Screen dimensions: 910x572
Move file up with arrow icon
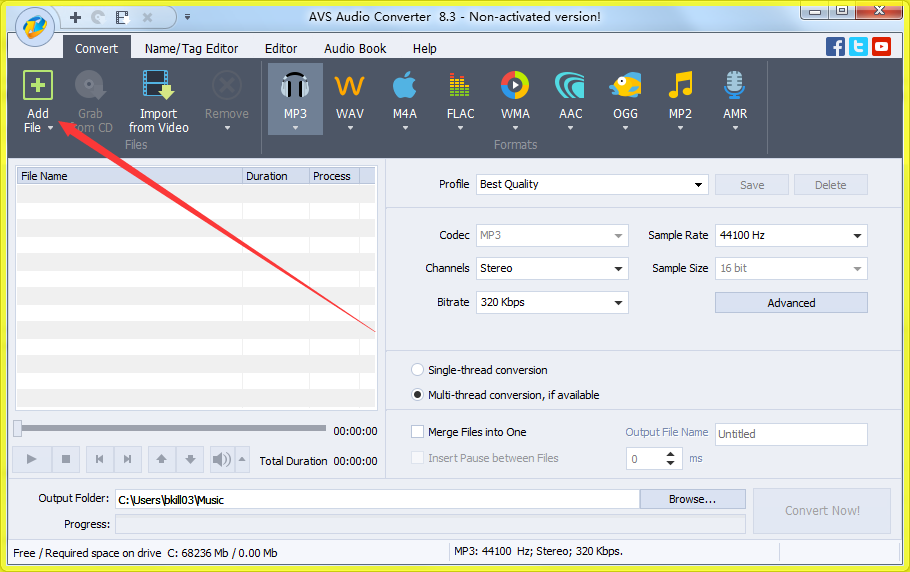162,459
